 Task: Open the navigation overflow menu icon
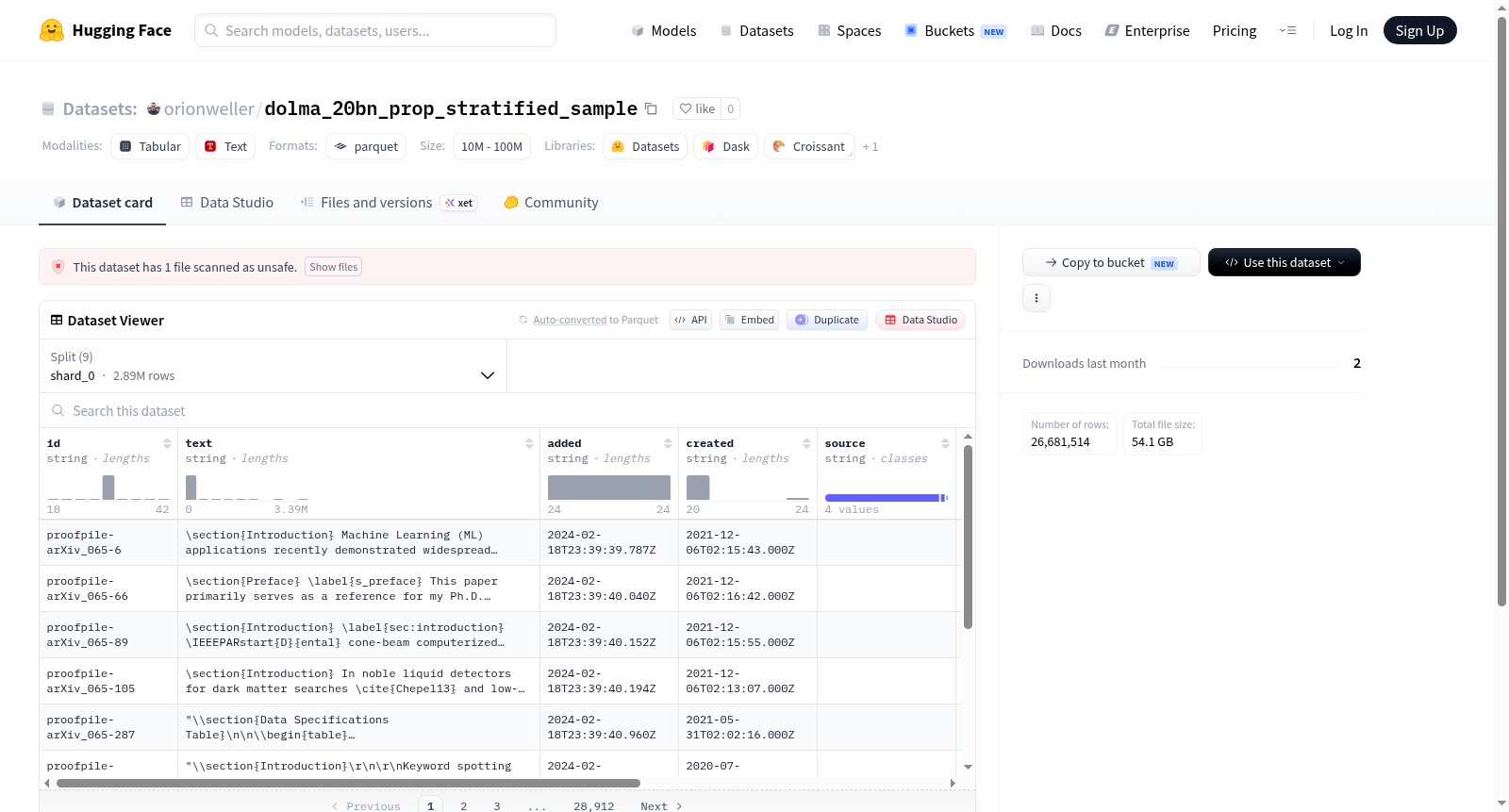tap(1287, 30)
